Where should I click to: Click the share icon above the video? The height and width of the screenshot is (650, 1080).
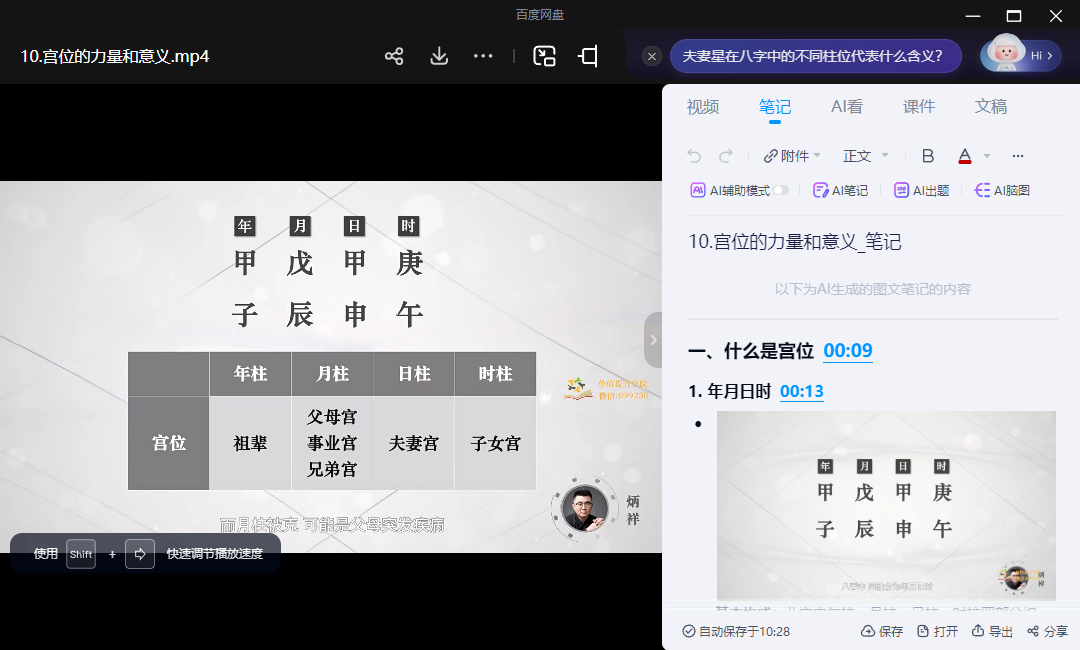pos(393,57)
